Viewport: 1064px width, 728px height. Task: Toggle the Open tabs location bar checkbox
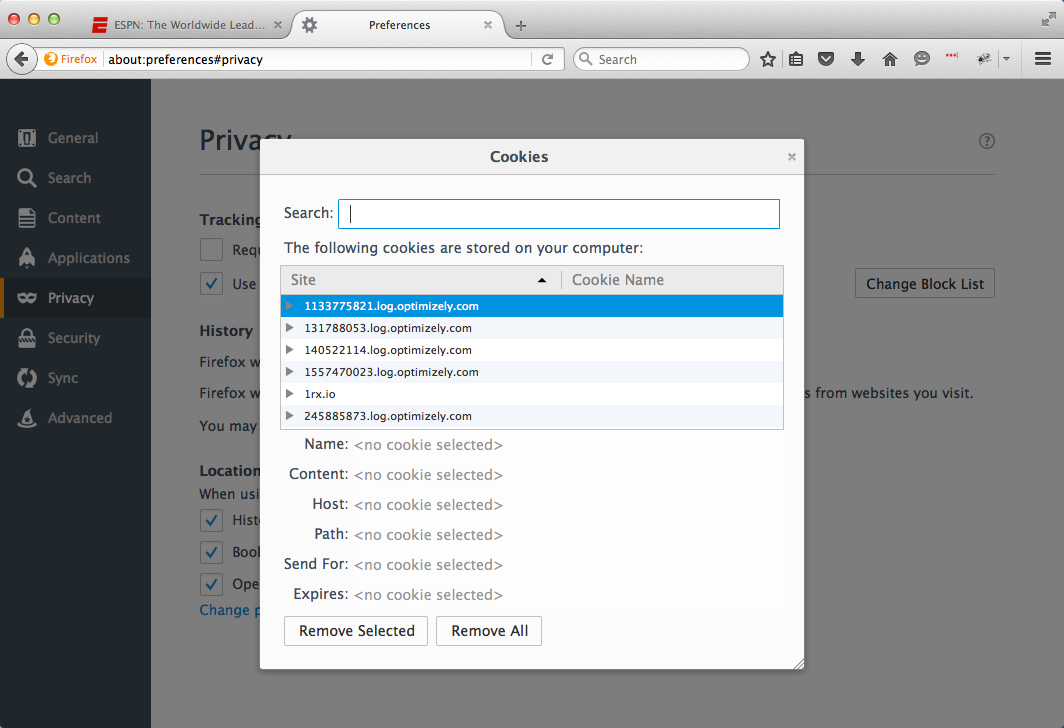click(x=211, y=584)
